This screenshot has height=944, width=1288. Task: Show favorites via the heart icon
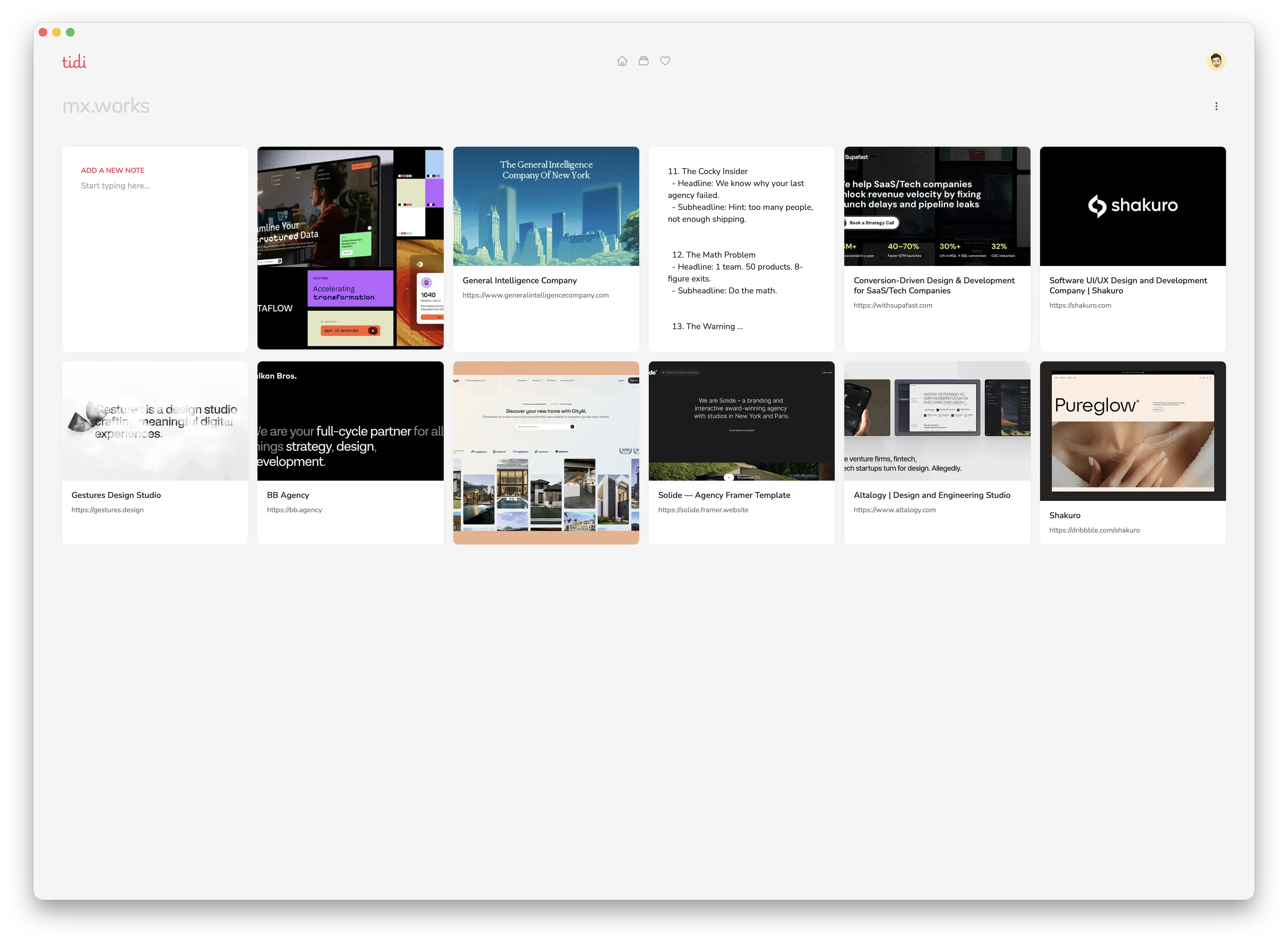click(x=665, y=61)
